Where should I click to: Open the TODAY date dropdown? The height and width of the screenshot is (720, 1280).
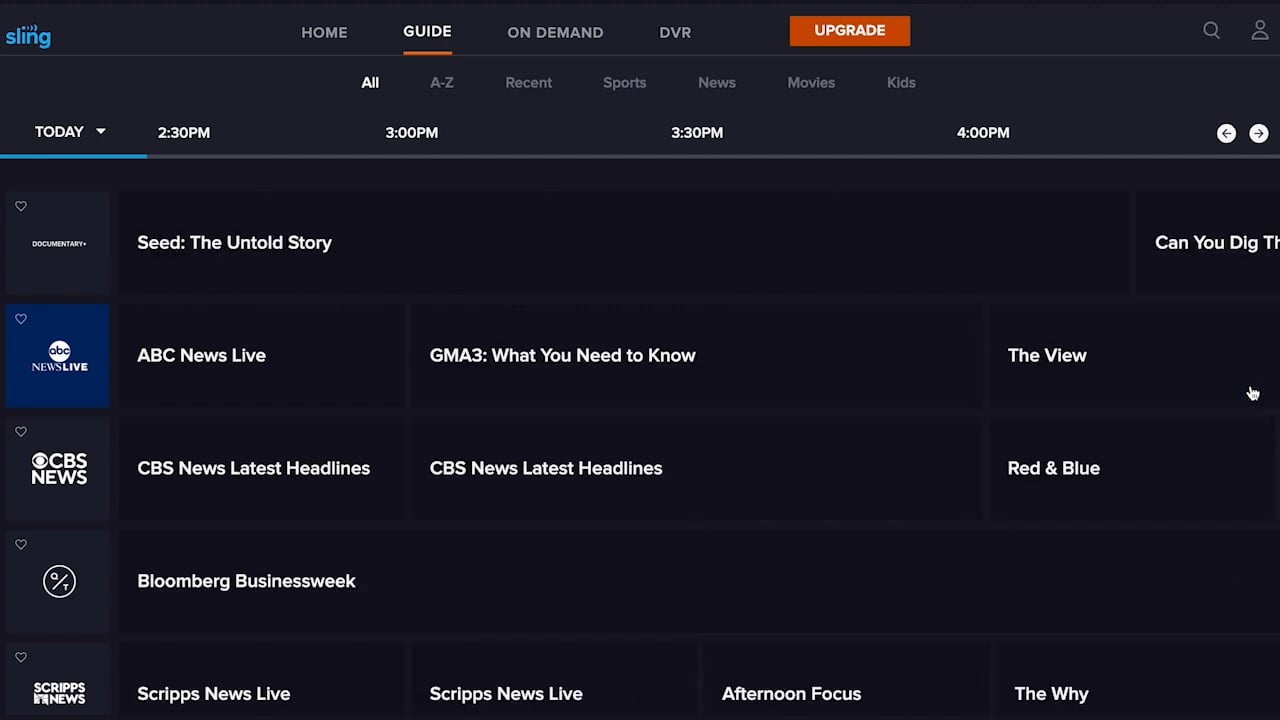pyautogui.click(x=70, y=131)
